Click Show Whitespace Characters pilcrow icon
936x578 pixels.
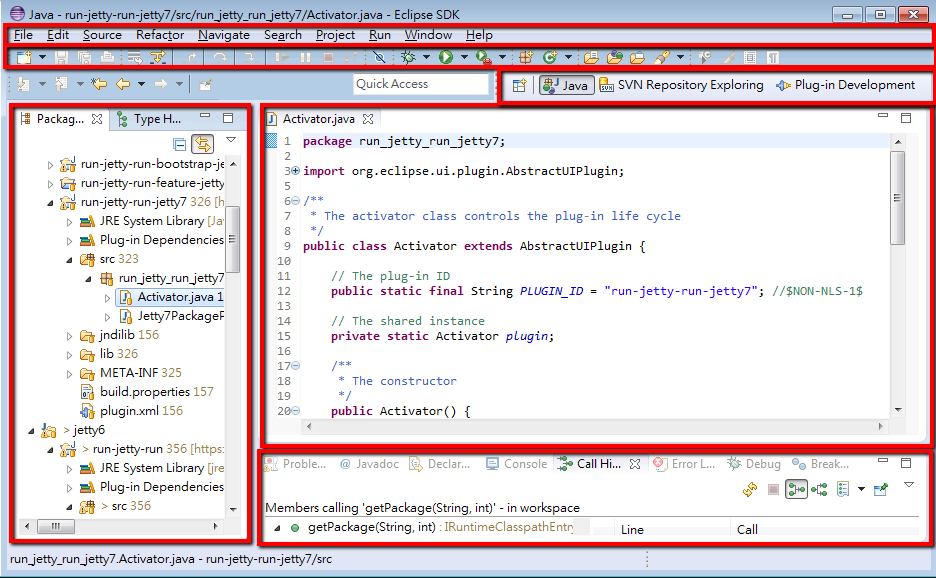(773, 57)
